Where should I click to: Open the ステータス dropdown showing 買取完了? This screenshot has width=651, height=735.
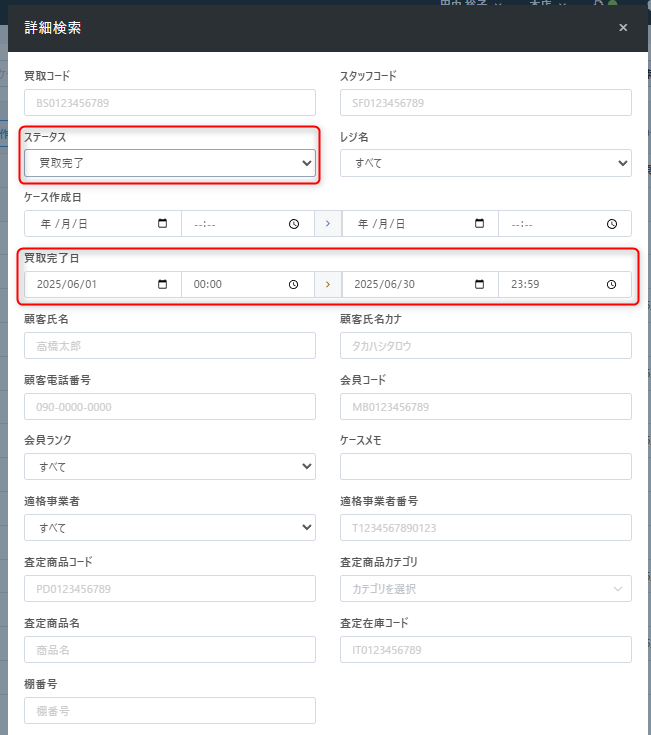click(170, 163)
